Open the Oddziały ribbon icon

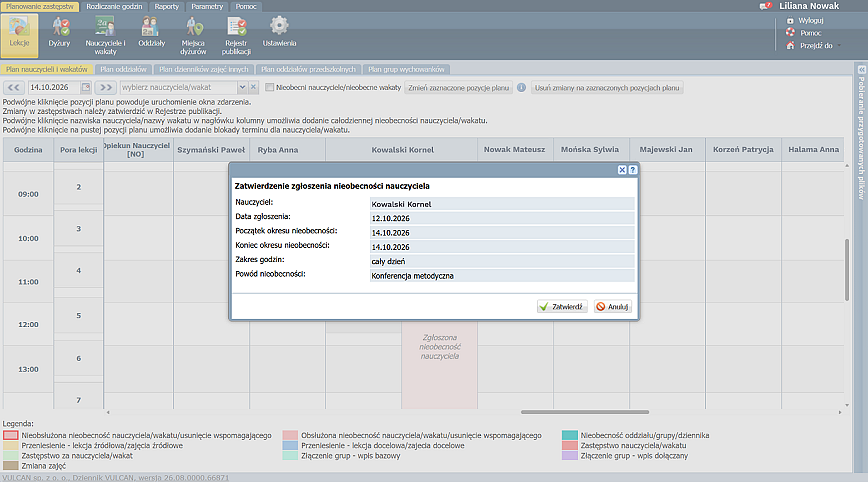click(152, 32)
